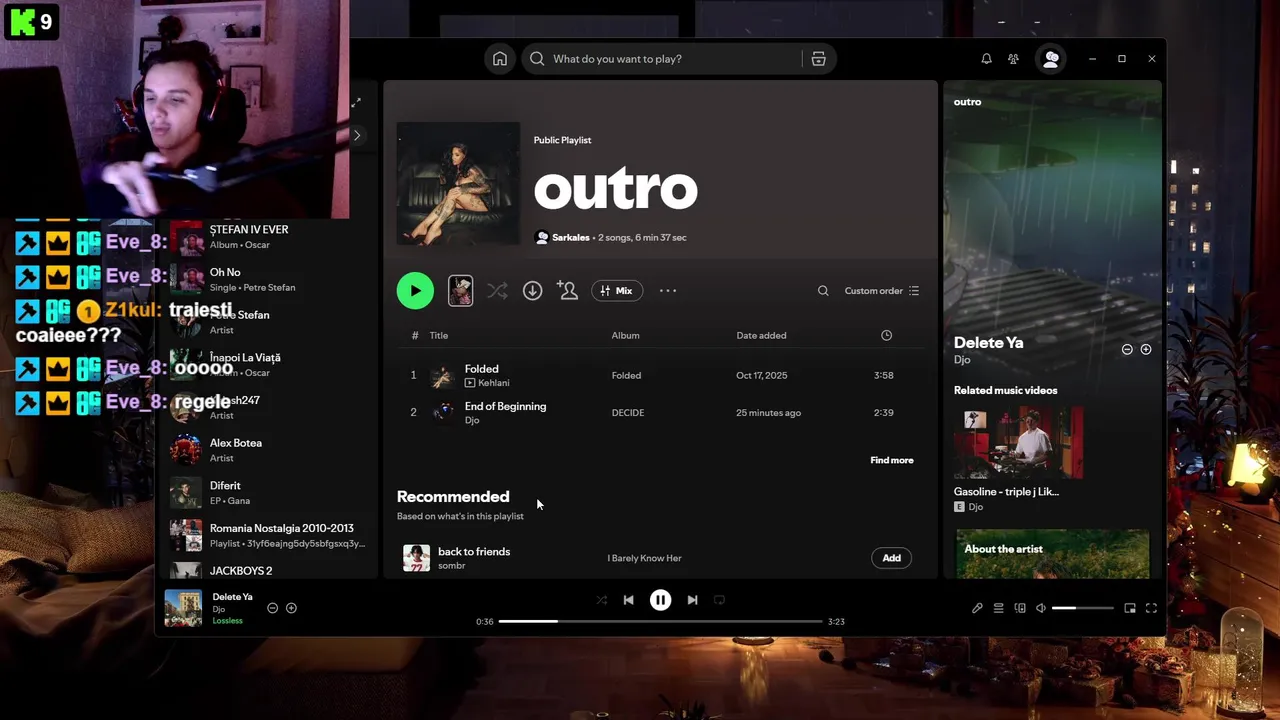Add Delete Ya to playlist in player bar
Viewport: 1280px width, 720px height.
(x=291, y=608)
